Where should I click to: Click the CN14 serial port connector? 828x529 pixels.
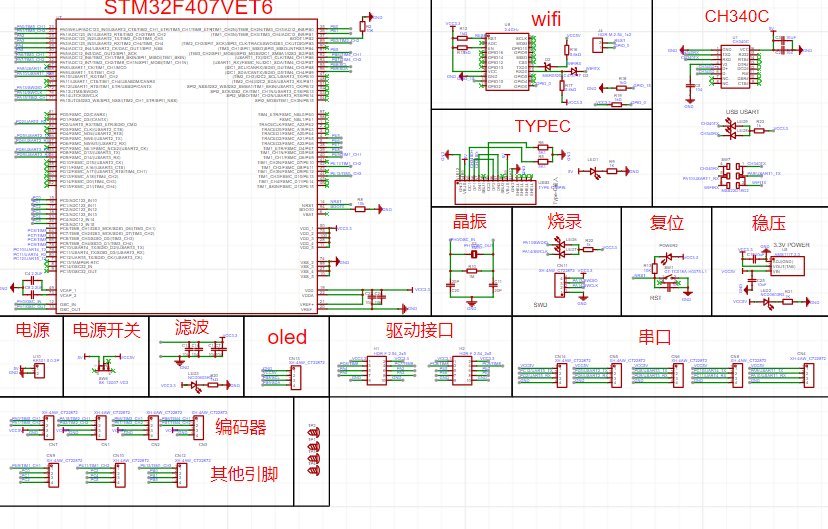coord(563,375)
